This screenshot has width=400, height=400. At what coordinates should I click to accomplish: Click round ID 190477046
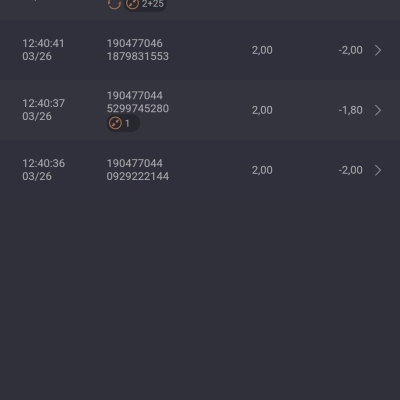coord(134,43)
